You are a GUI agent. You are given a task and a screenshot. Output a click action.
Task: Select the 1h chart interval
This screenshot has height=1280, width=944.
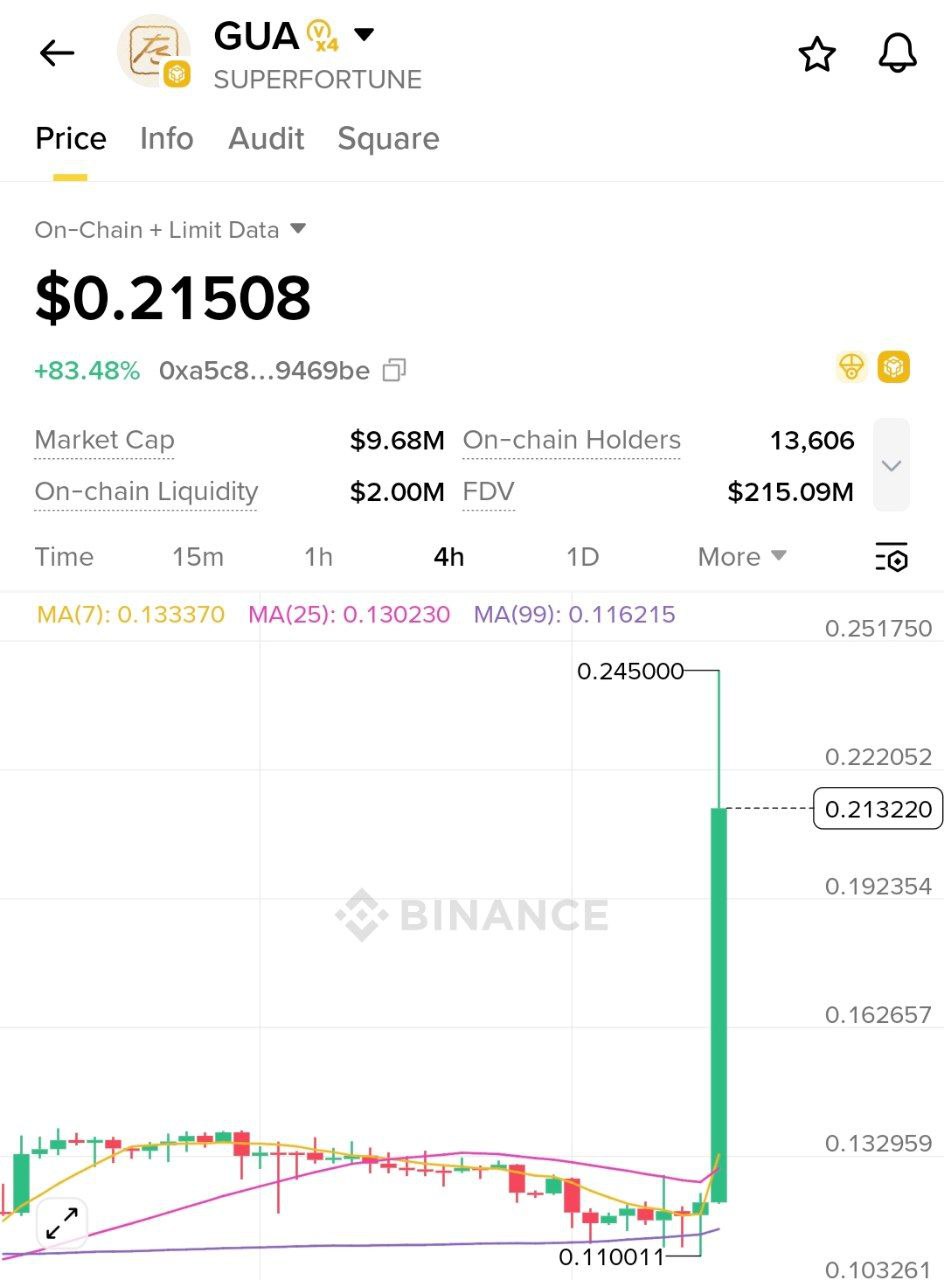[318, 557]
